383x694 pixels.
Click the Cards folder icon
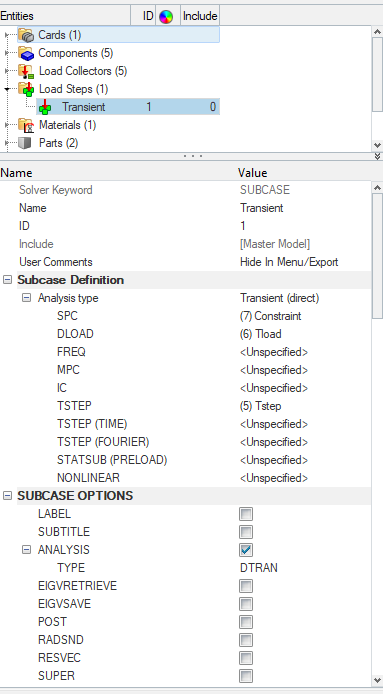(x=27, y=35)
